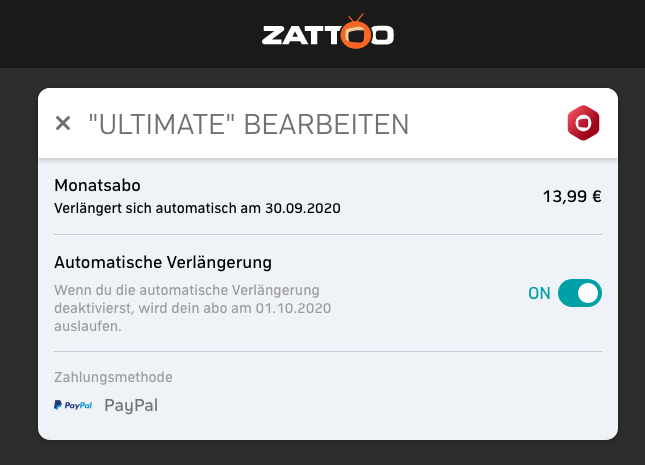Image resolution: width=645 pixels, height=465 pixels.
Task: Click the ZATT letters of the logo
Action: (302, 35)
